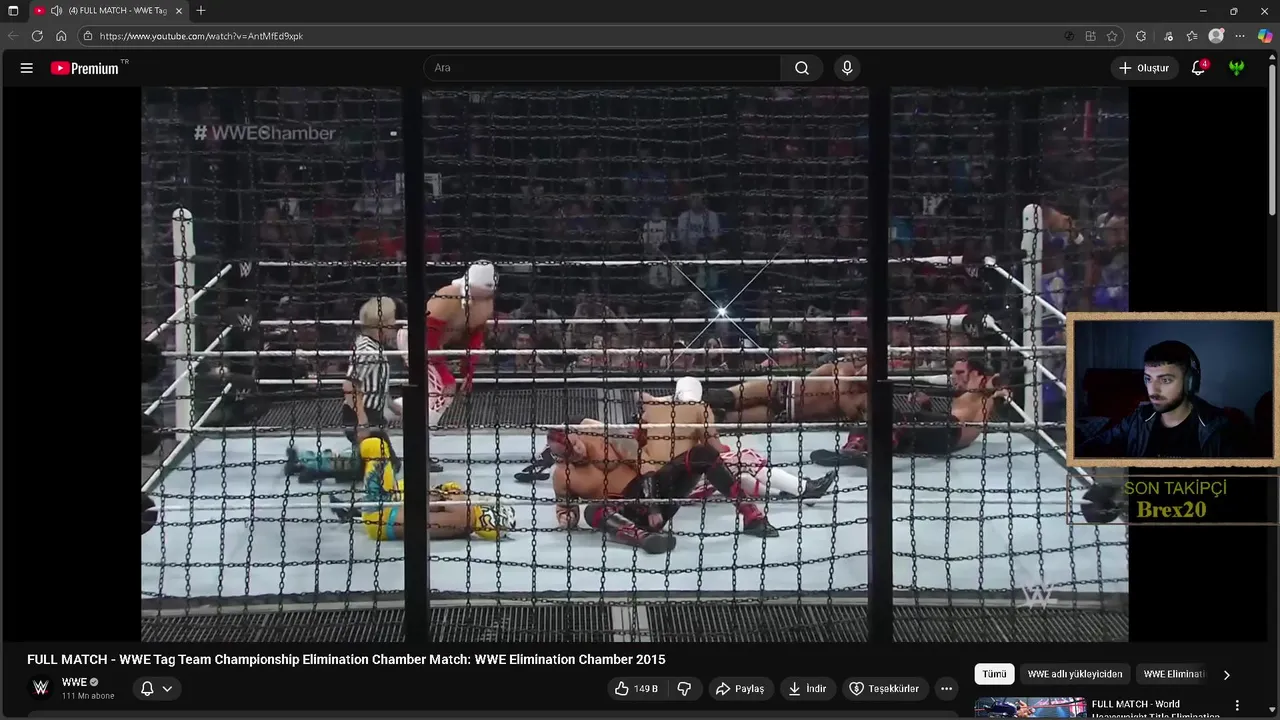Open the YouTube hamburger guide menu

(27, 68)
